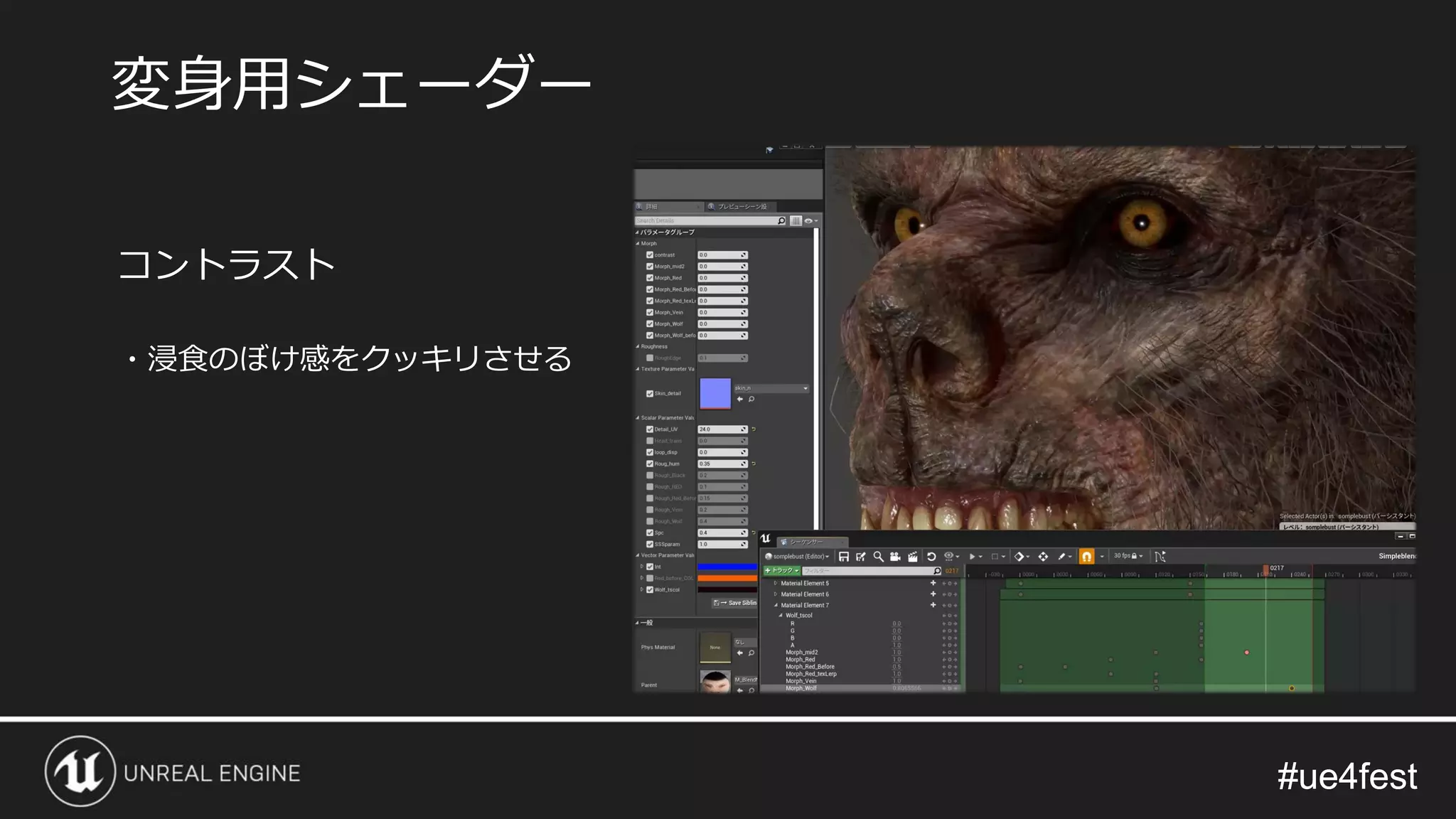Toggle the SSSparam checkbox
1456x819 pixels.
click(x=650, y=545)
